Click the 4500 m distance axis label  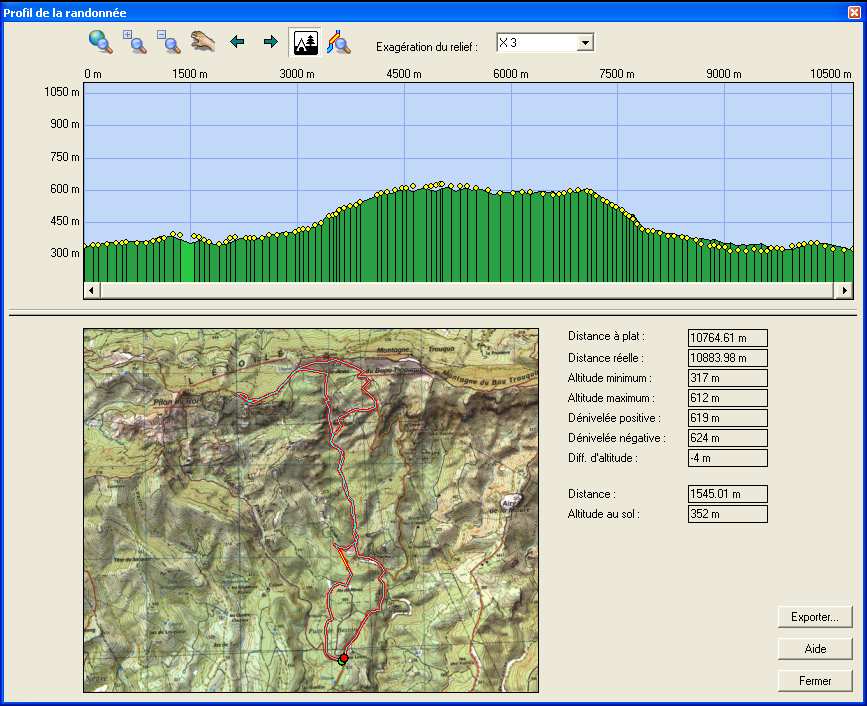[404, 74]
